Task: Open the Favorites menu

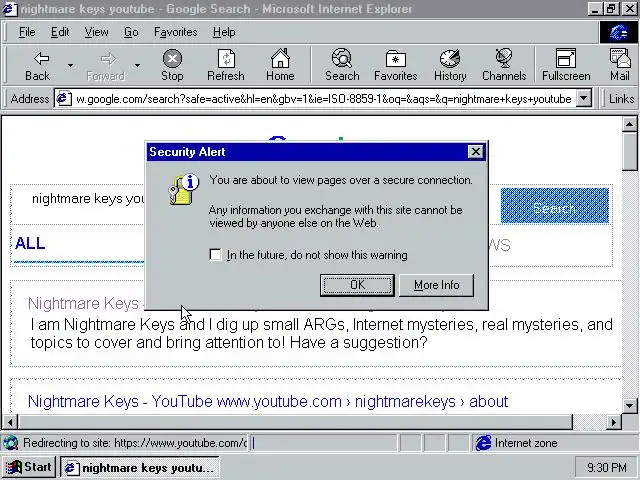Action: click(176, 32)
